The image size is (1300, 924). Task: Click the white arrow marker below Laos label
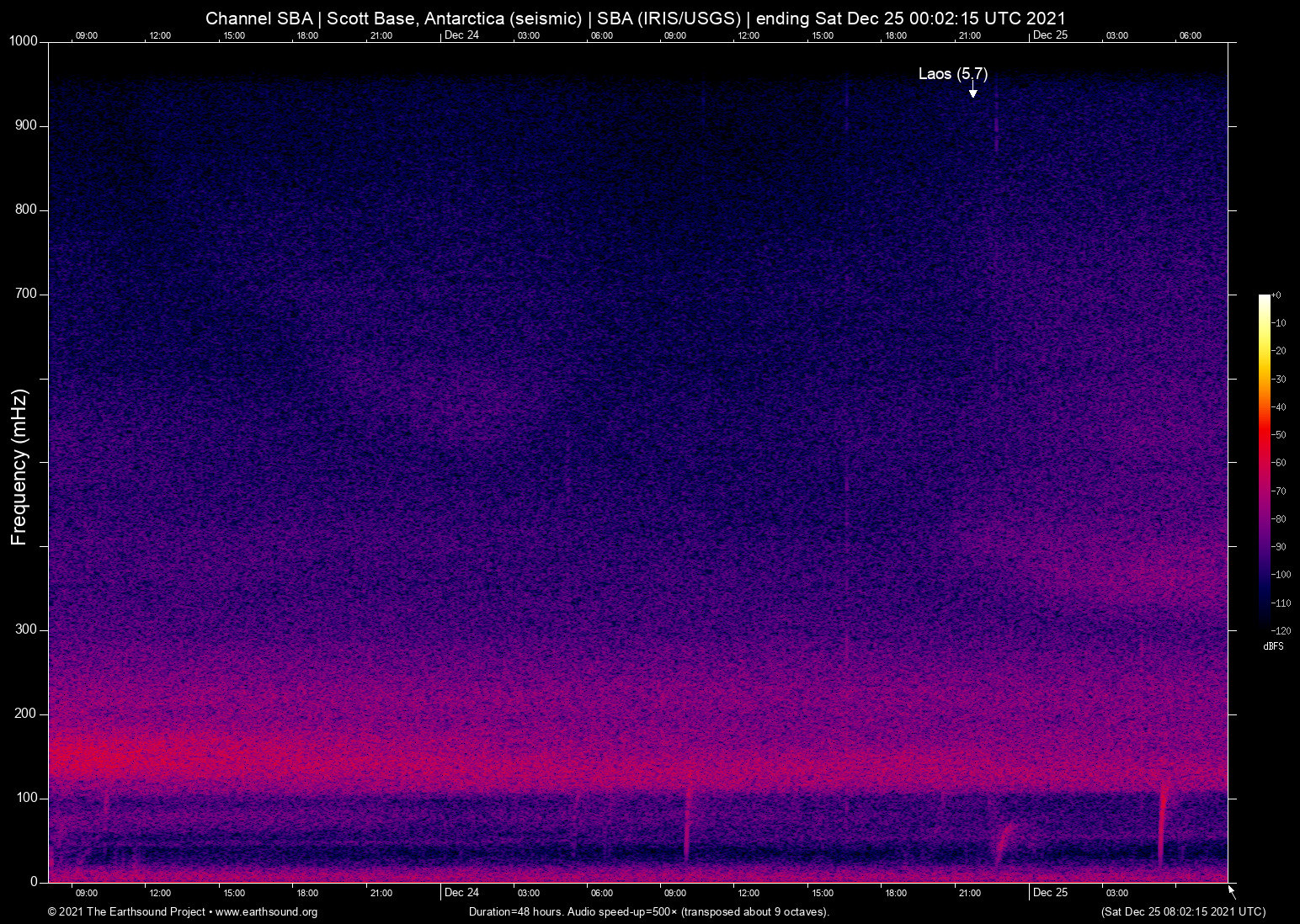[x=973, y=91]
